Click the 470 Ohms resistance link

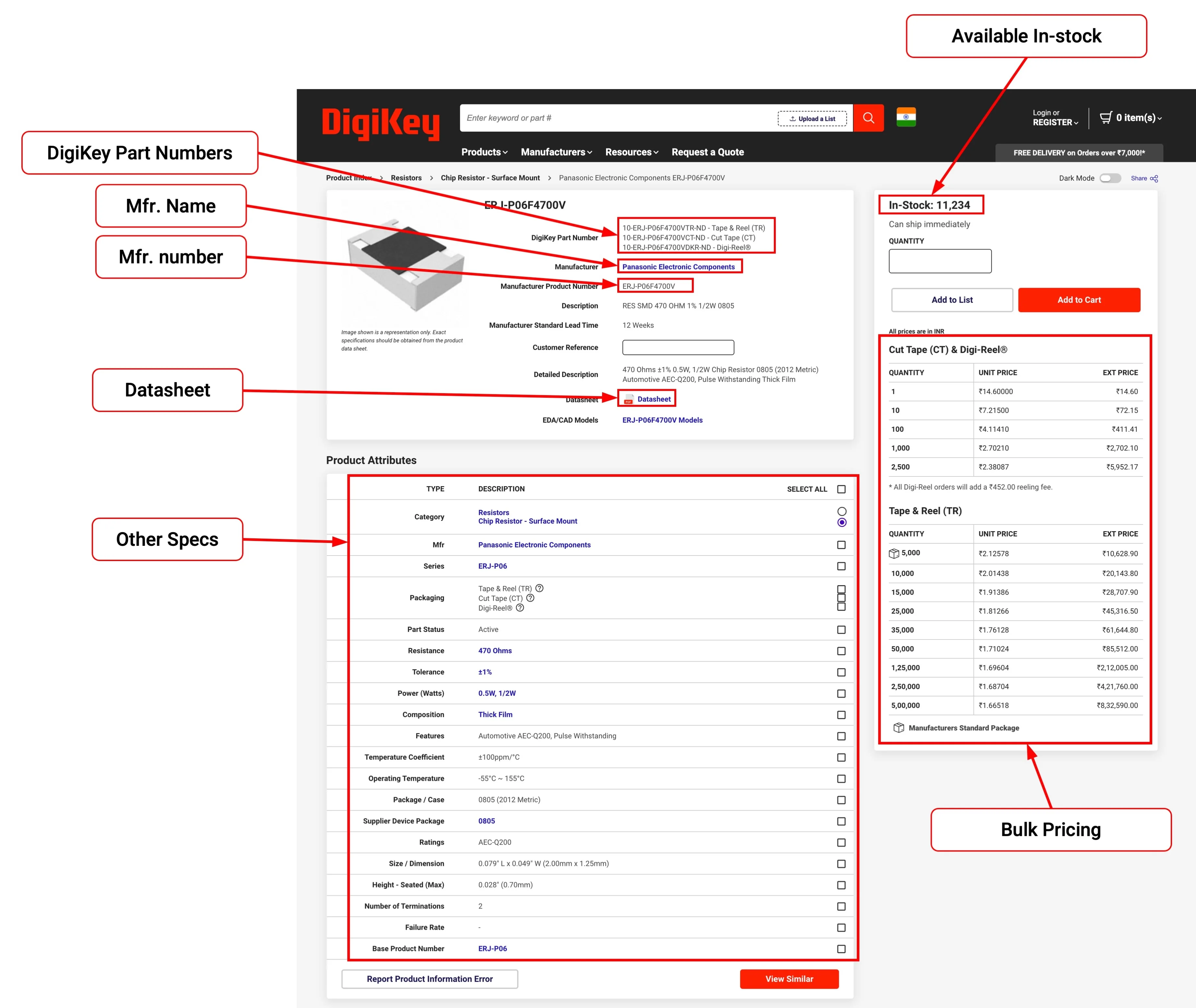point(495,651)
